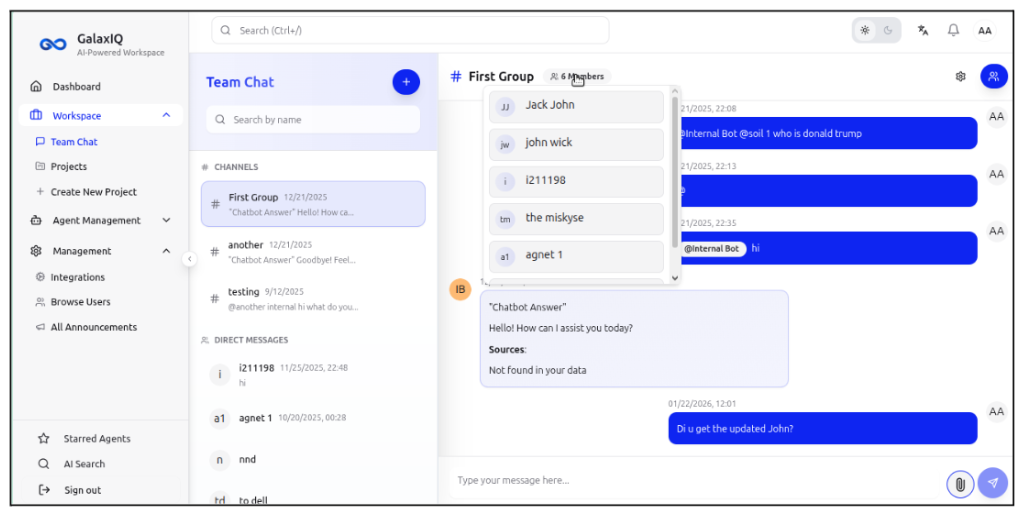
Task: Click the Starred Agents label
Action: tap(97, 438)
